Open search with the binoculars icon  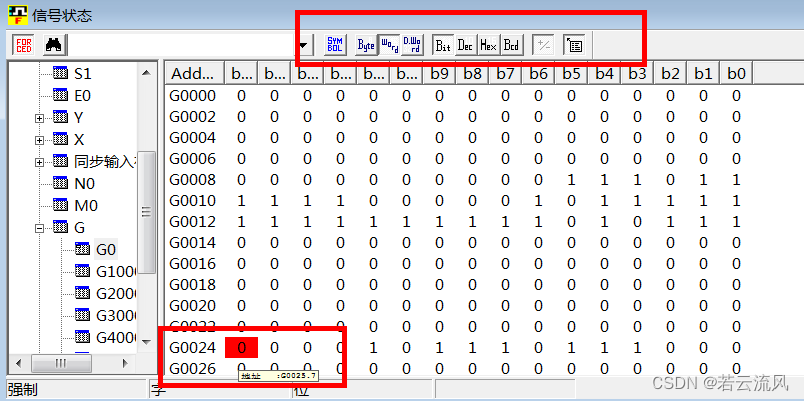point(53,45)
